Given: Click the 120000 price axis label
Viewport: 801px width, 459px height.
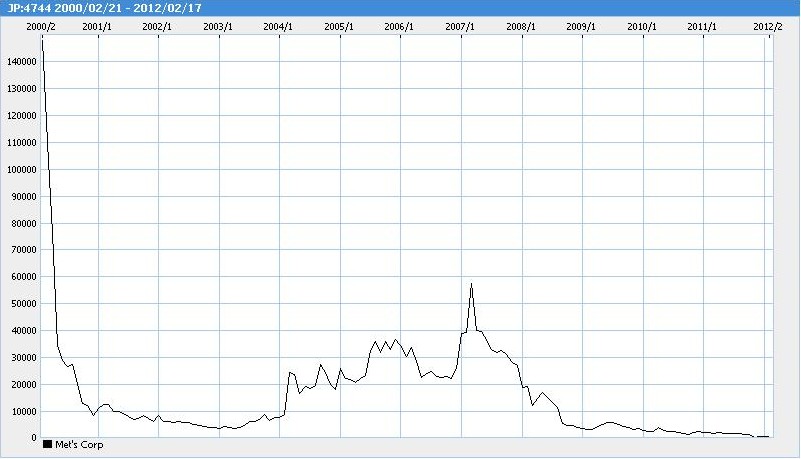Looking at the screenshot, I should (x=22, y=116).
